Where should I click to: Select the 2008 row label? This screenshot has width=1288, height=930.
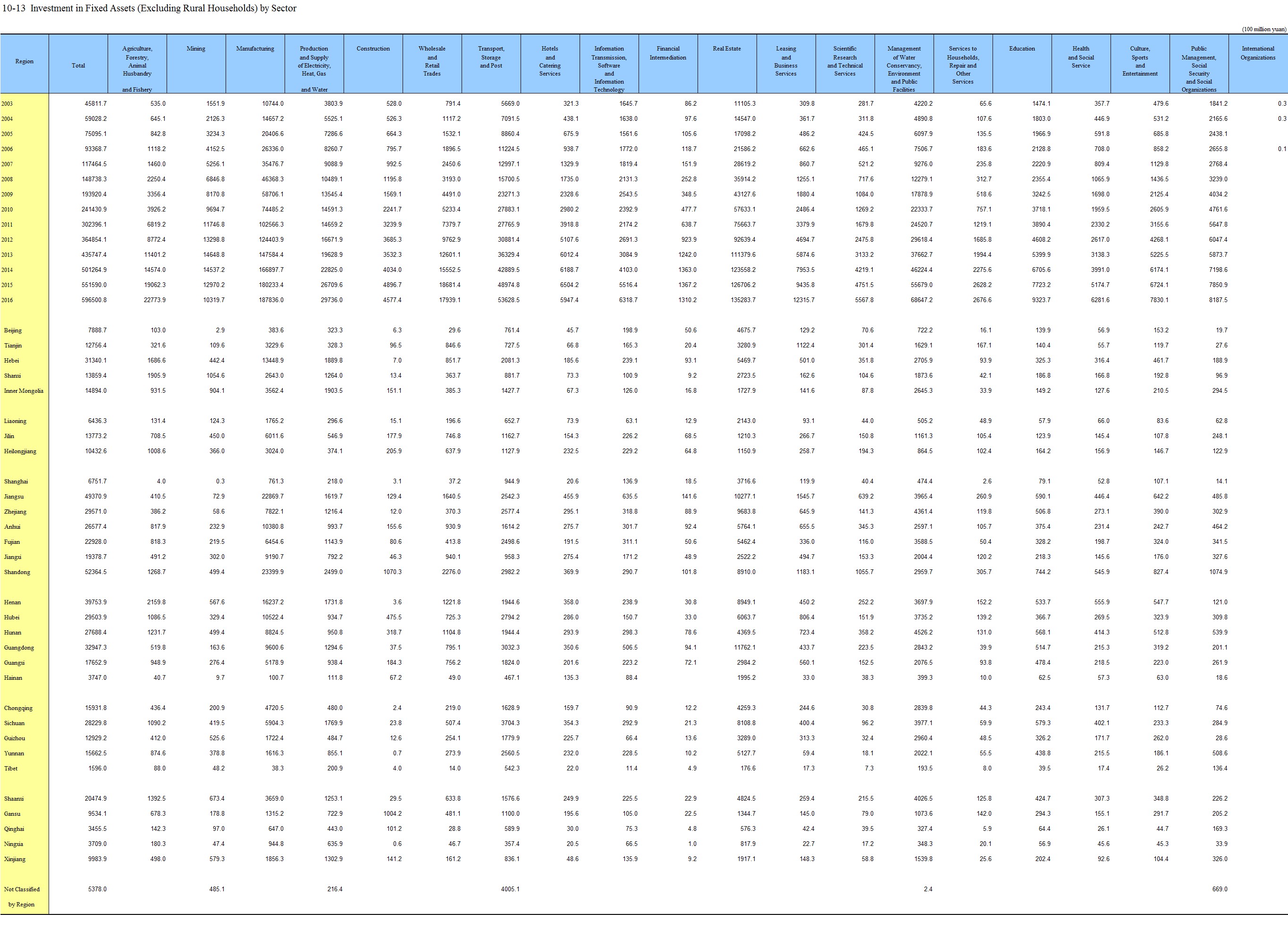[7, 179]
